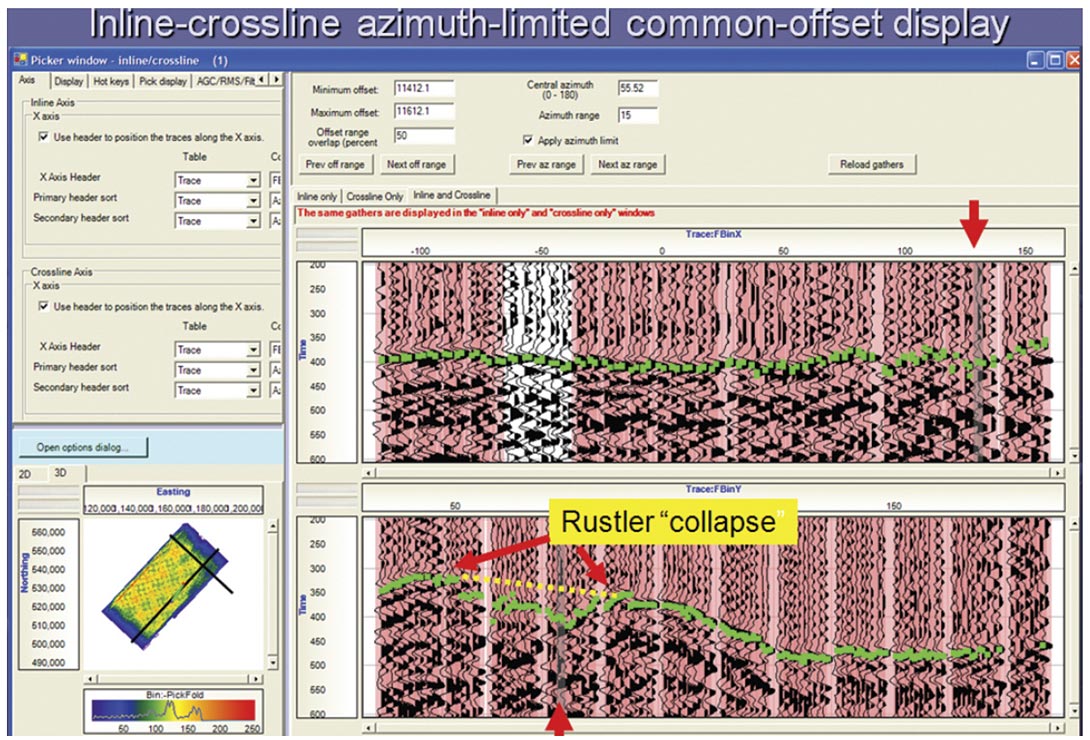The height and width of the screenshot is (740, 1090).
Task: Click map panel scroll-right arrow
Action: click(256, 678)
